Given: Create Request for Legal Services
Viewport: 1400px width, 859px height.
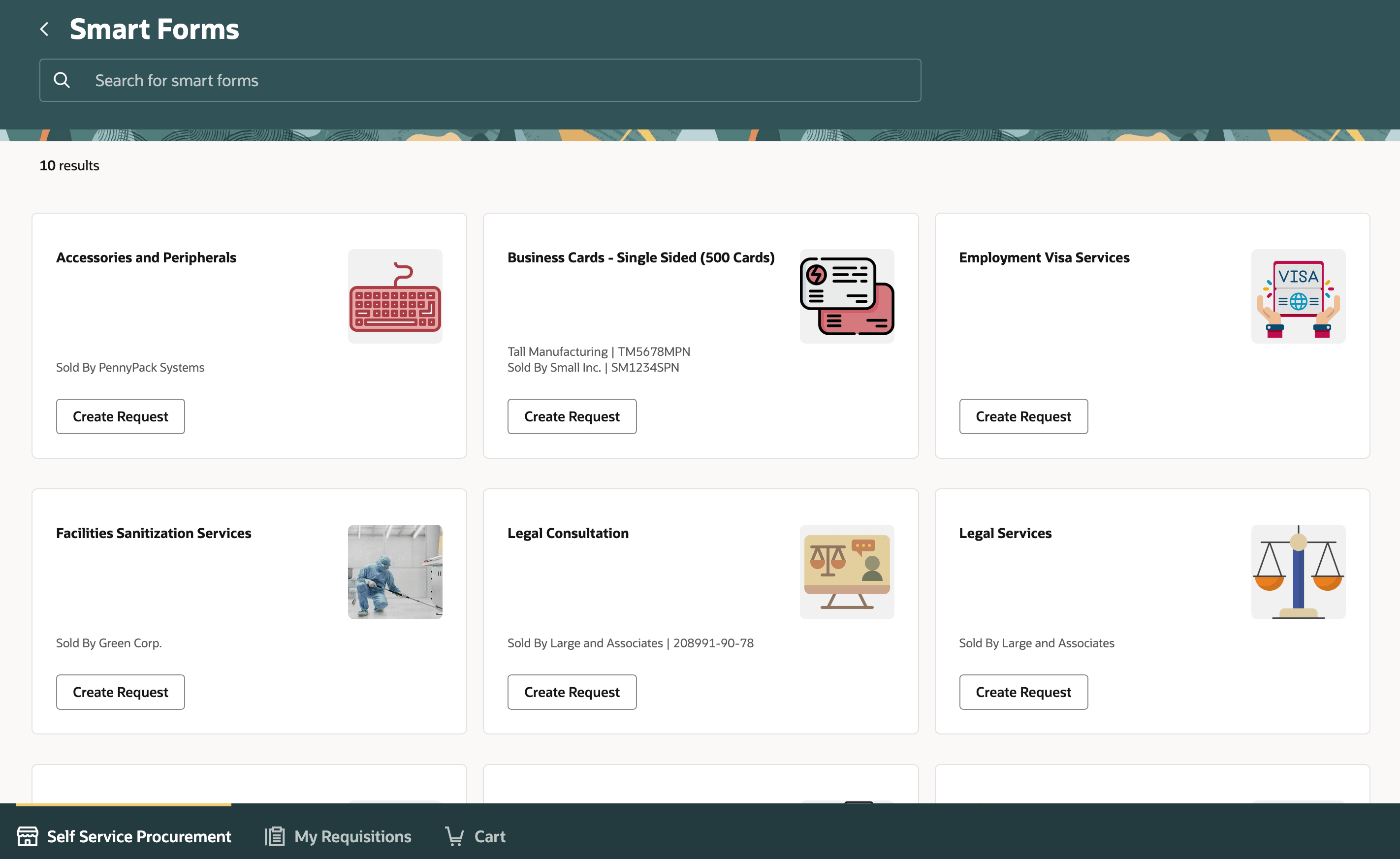Looking at the screenshot, I should 1023,692.
